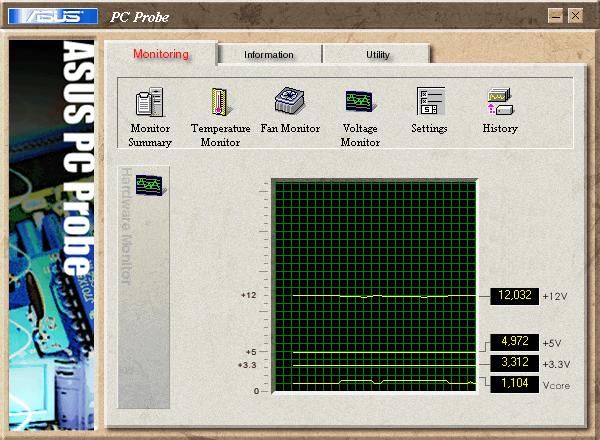The image size is (600, 440).
Task: Open the History icon
Action: coord(500,101)
